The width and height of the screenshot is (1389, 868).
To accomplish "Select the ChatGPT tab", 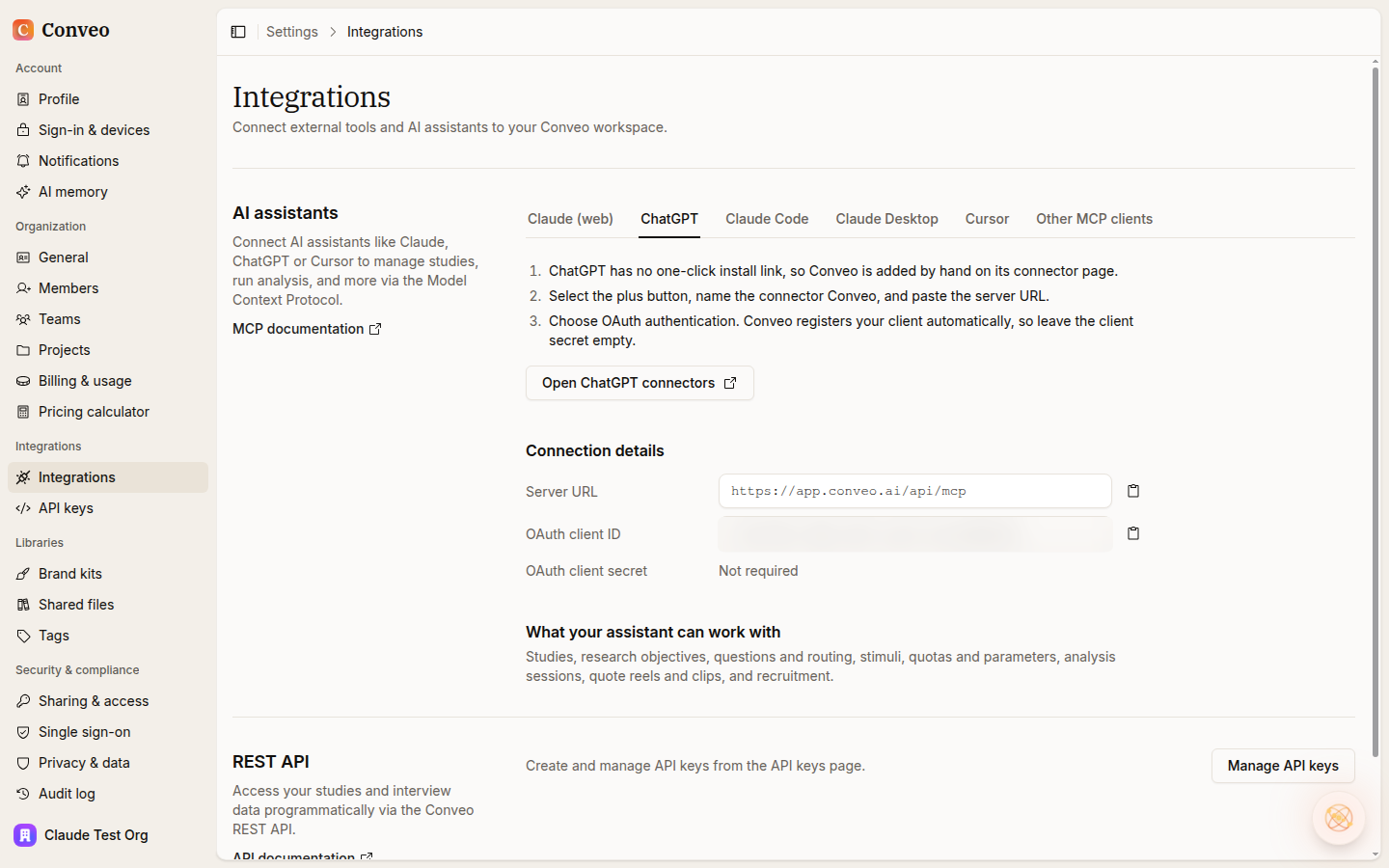I will tap(669, 219).
